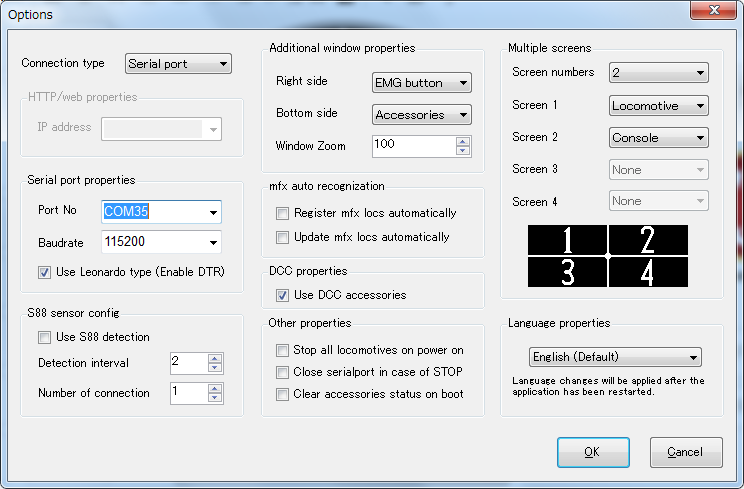Viewport: 744px width, 489px height.
Task: Increase the Number of connection value
Action: [214, 387]
